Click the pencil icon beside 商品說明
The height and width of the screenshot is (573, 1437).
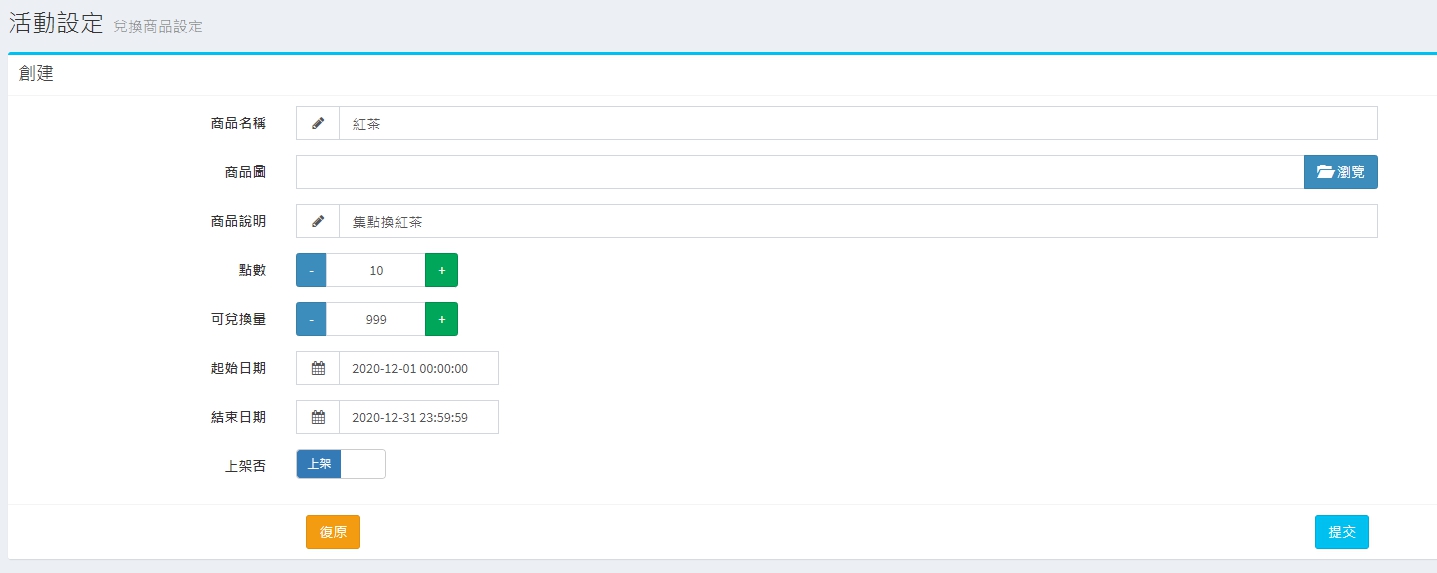click(x=318, y=221)
